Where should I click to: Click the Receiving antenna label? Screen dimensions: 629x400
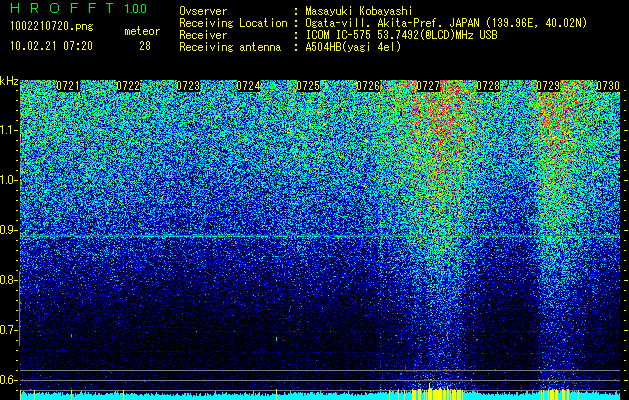pyautogui.click(x=230, y=47)
